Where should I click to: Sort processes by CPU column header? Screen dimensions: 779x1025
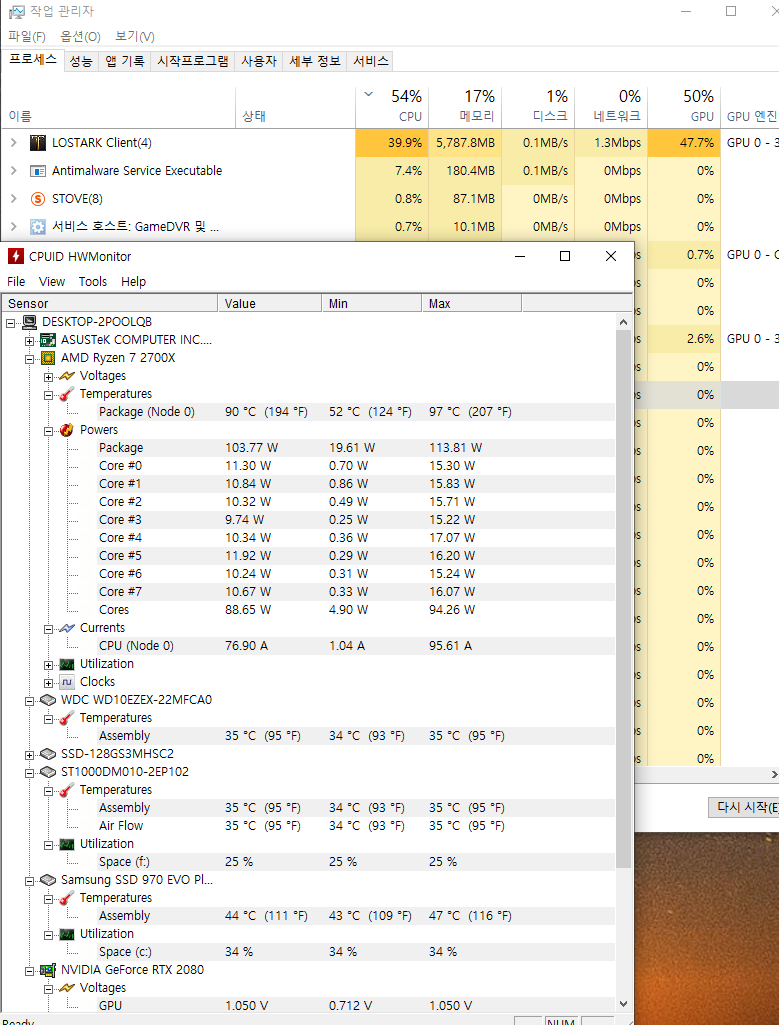[x=392, y=107]
